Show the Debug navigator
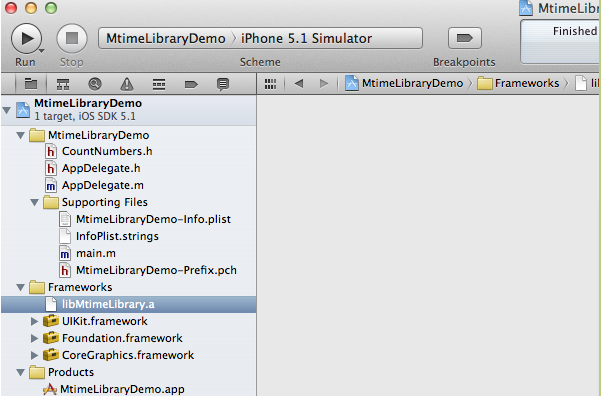Viewport: 601px width, 396px height. [159, 84]
